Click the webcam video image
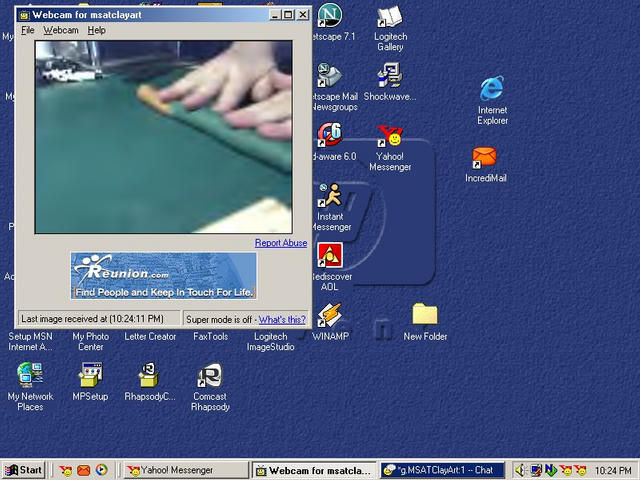This screenshot has height=480, width=640. [163, 137]
